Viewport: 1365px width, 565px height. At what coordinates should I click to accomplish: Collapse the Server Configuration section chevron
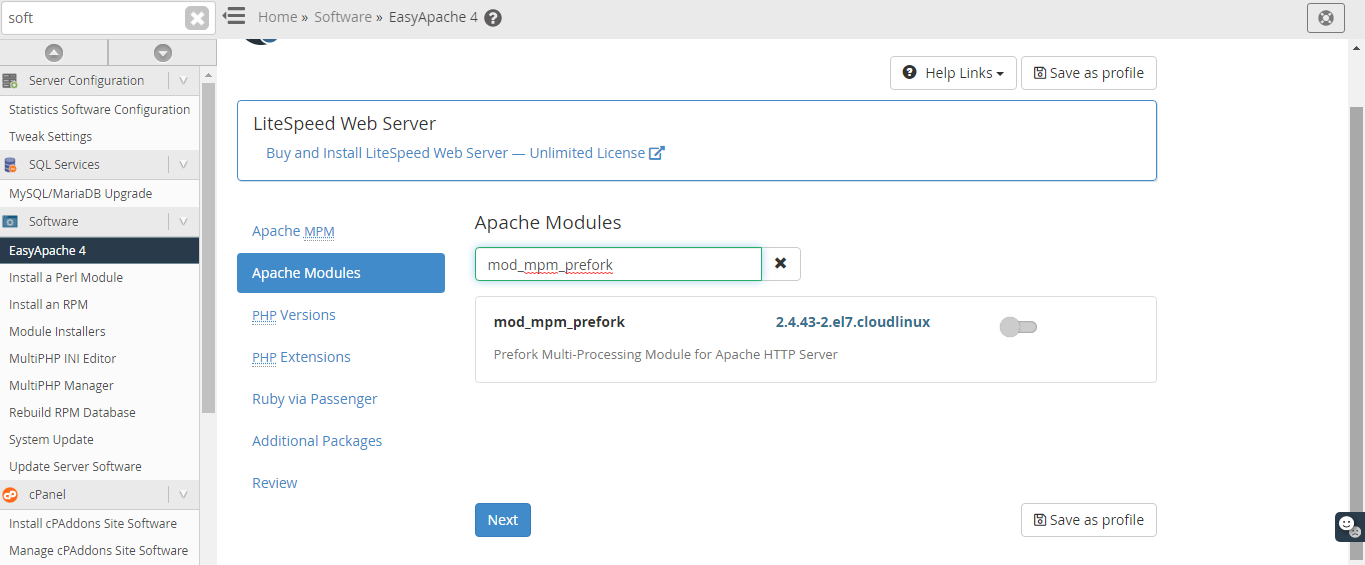(183, 81)
